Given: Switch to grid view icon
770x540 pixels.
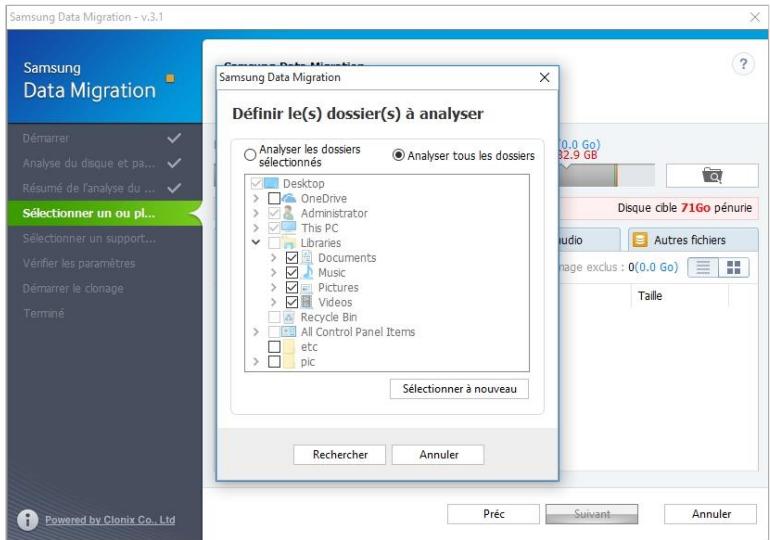Looking at the screenshot, I should pyautogui.click(x=734, y=268).
